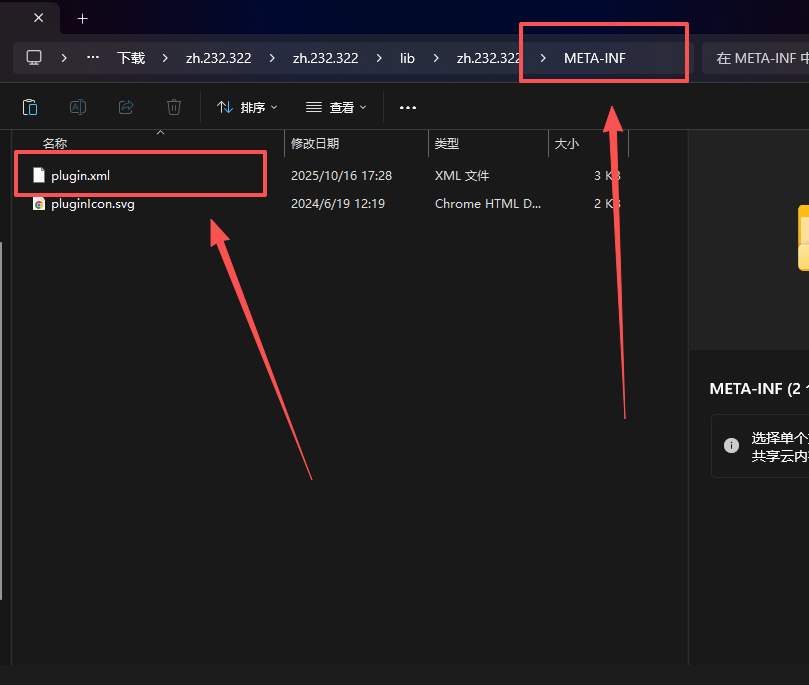The height and width of the screenshot is (685, 809).
Task: Click the Paste icon in the toolbar
Action: coord(30,107)
